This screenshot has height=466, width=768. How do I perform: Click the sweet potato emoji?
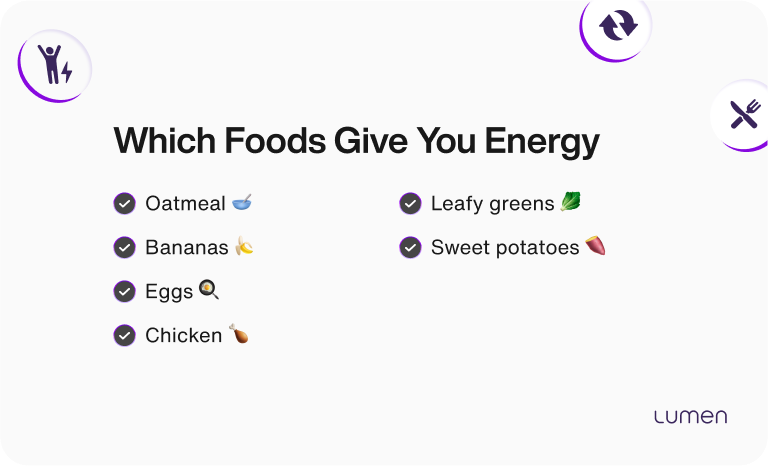pos(595,246)
